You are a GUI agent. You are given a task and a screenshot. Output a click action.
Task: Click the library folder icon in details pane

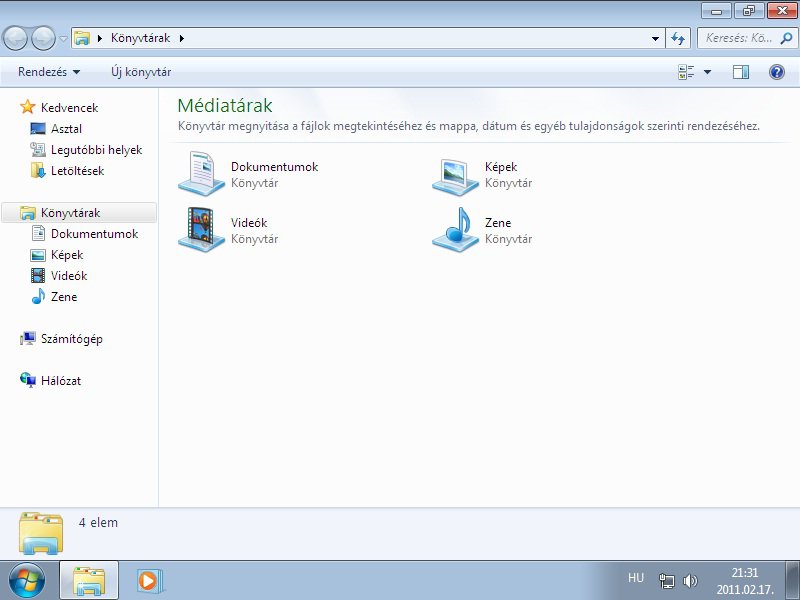coord(41,533)
